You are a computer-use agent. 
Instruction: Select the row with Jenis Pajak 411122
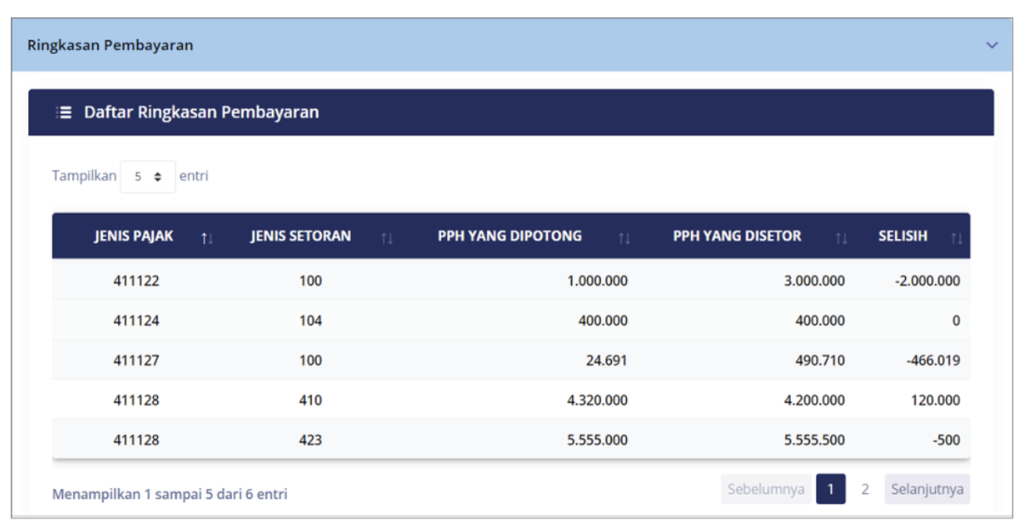point(136,281)
